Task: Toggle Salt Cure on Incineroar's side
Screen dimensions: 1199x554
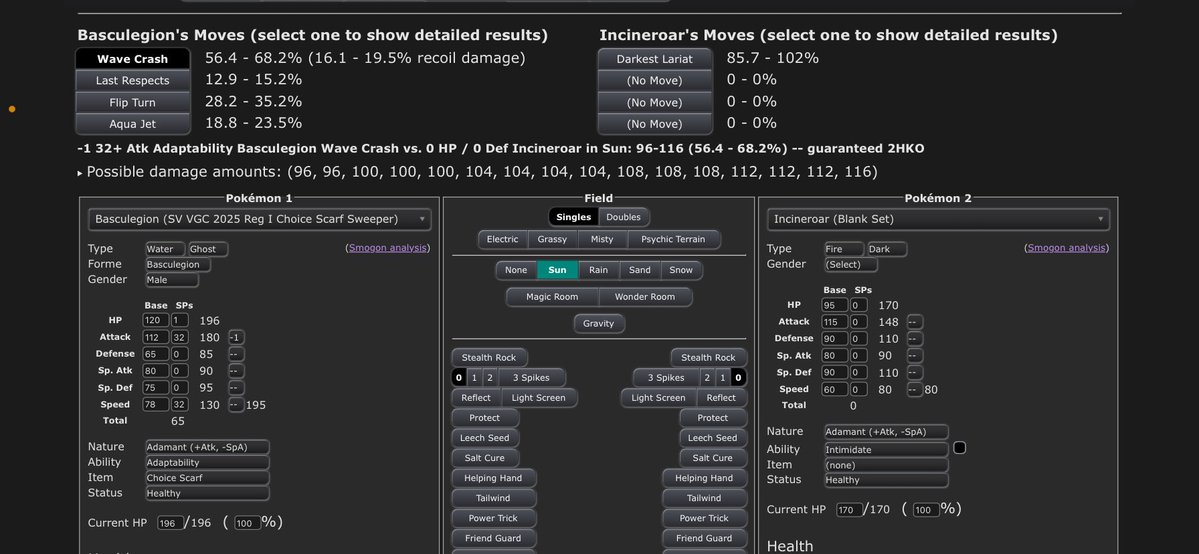Action: tap(713, 458)
